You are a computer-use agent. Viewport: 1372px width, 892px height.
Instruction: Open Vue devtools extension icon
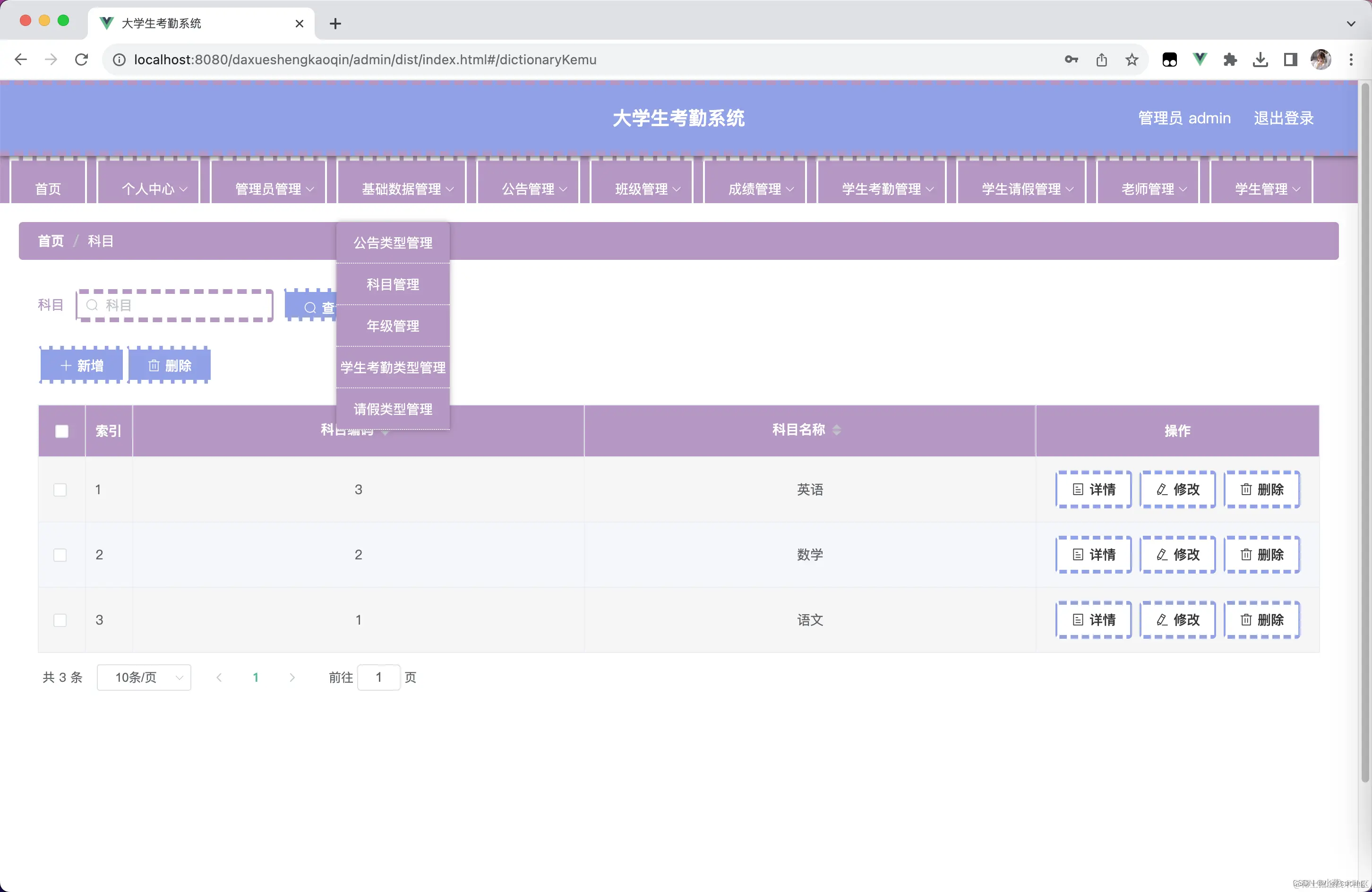tap(1200, 60)
